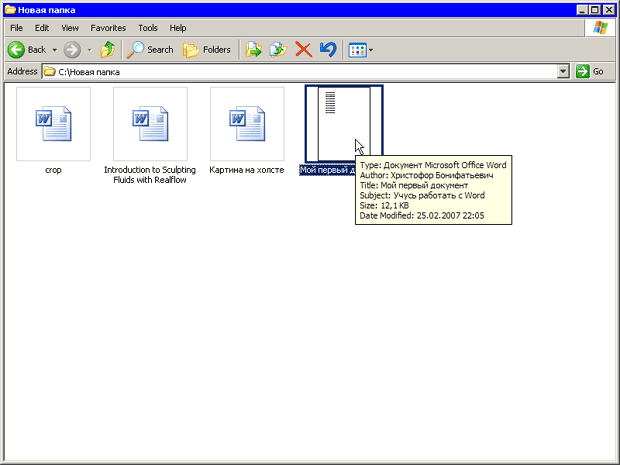Select the crop Word document thumbnail
Screen dimensions: 620x465
tap(53, 124)
